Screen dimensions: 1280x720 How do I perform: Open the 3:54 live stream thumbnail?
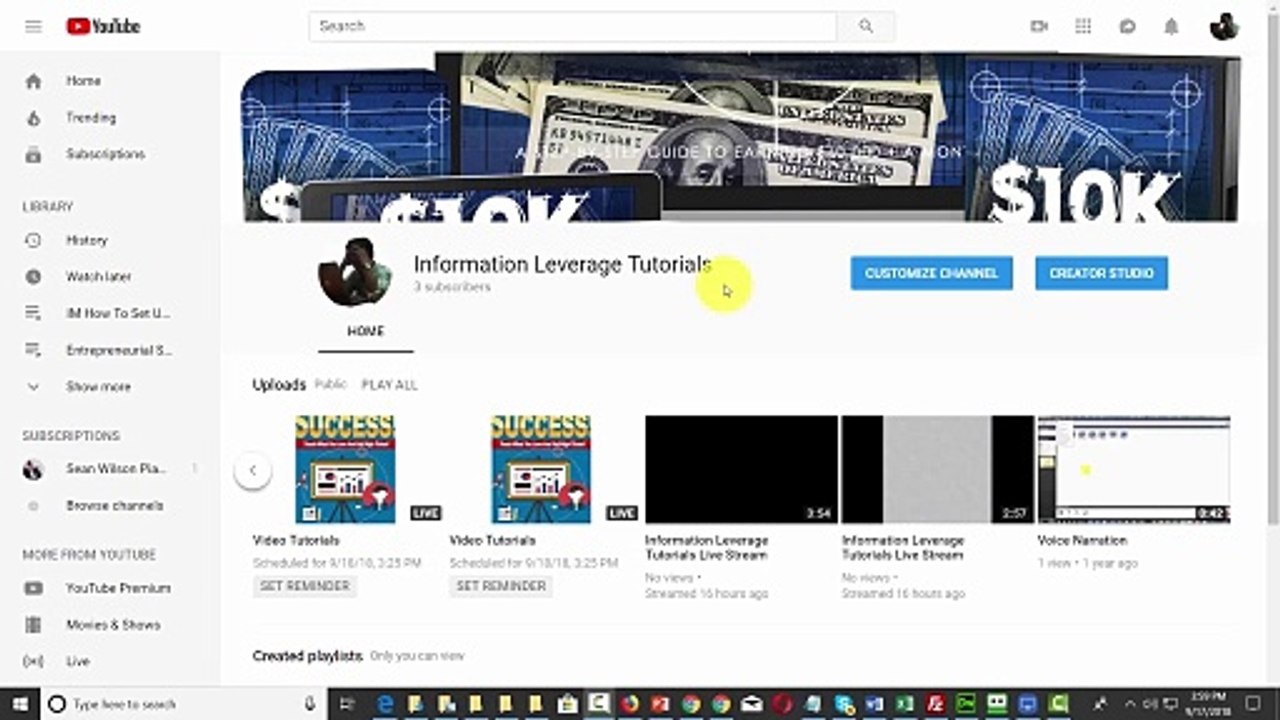[741, 469]
